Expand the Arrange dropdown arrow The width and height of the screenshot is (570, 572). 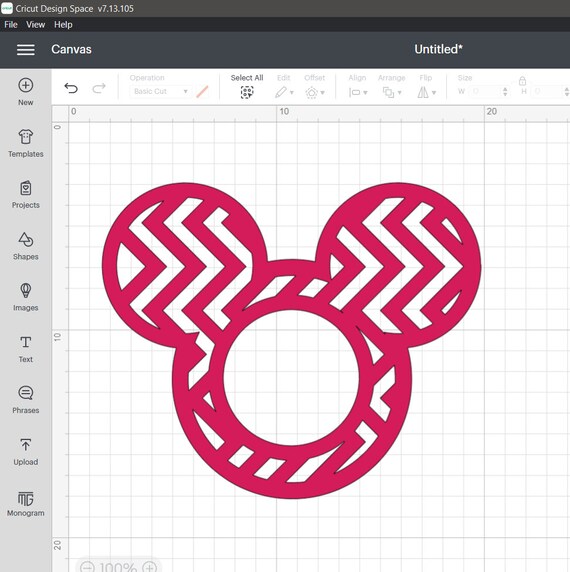[399, 93]
